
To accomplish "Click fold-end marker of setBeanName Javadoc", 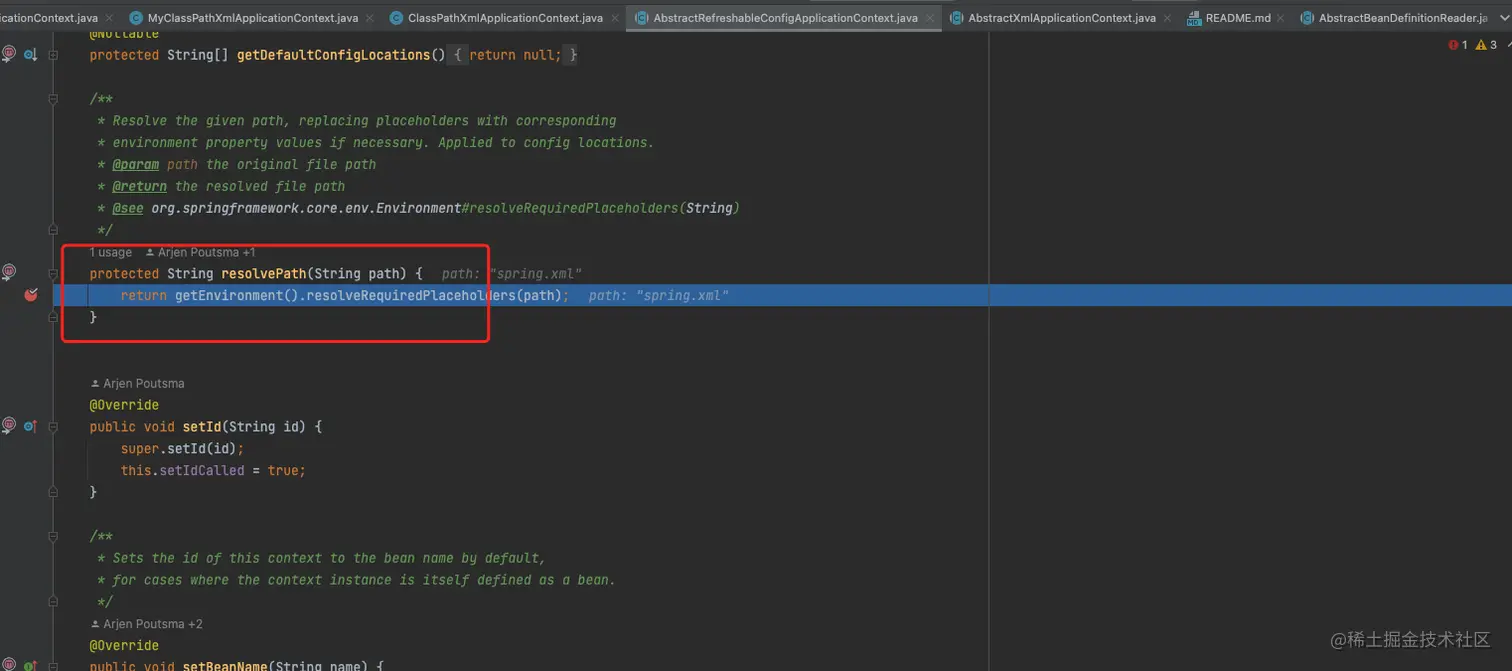I will click(53, 602).
